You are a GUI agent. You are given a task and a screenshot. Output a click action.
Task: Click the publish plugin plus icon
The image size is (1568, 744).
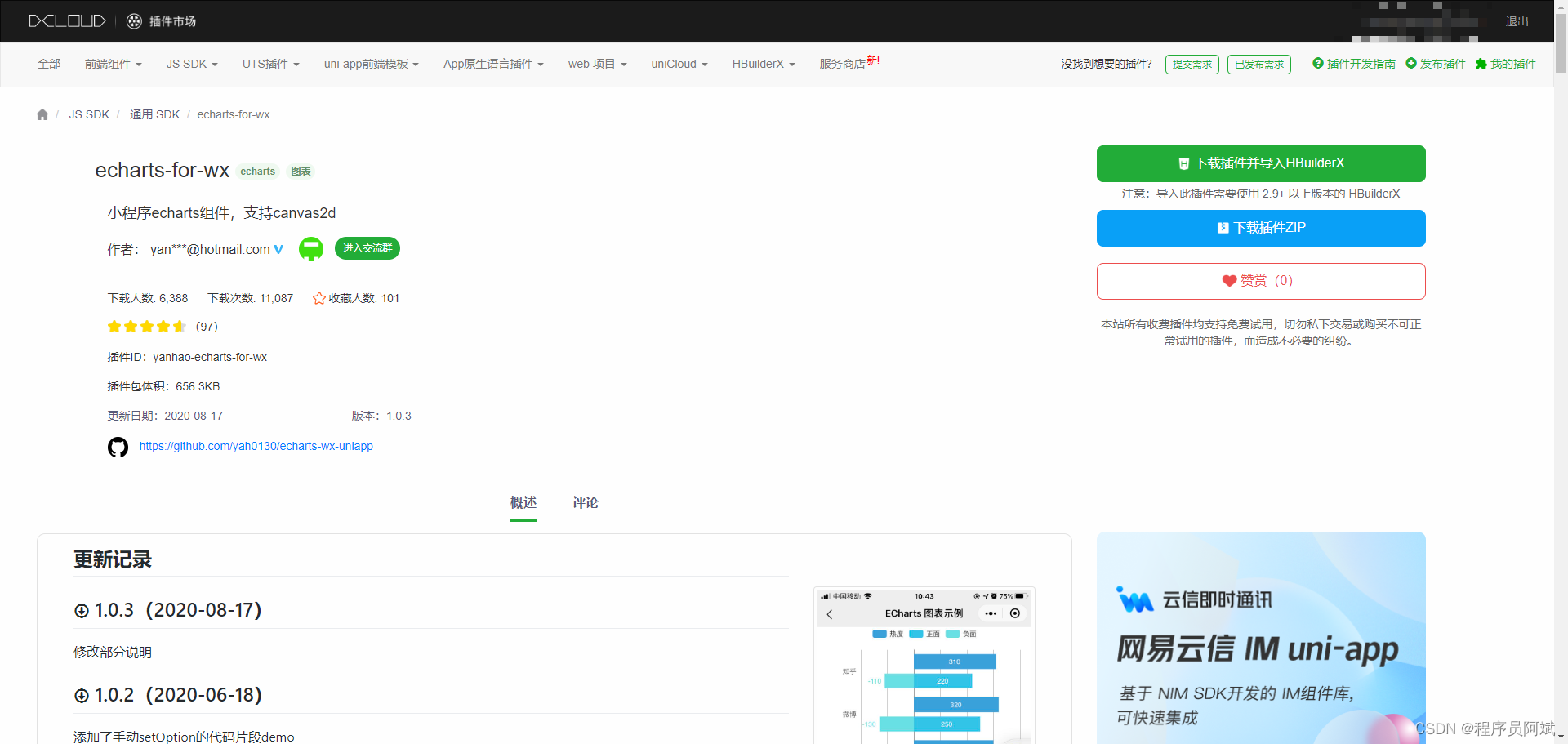click(1411, 64)
